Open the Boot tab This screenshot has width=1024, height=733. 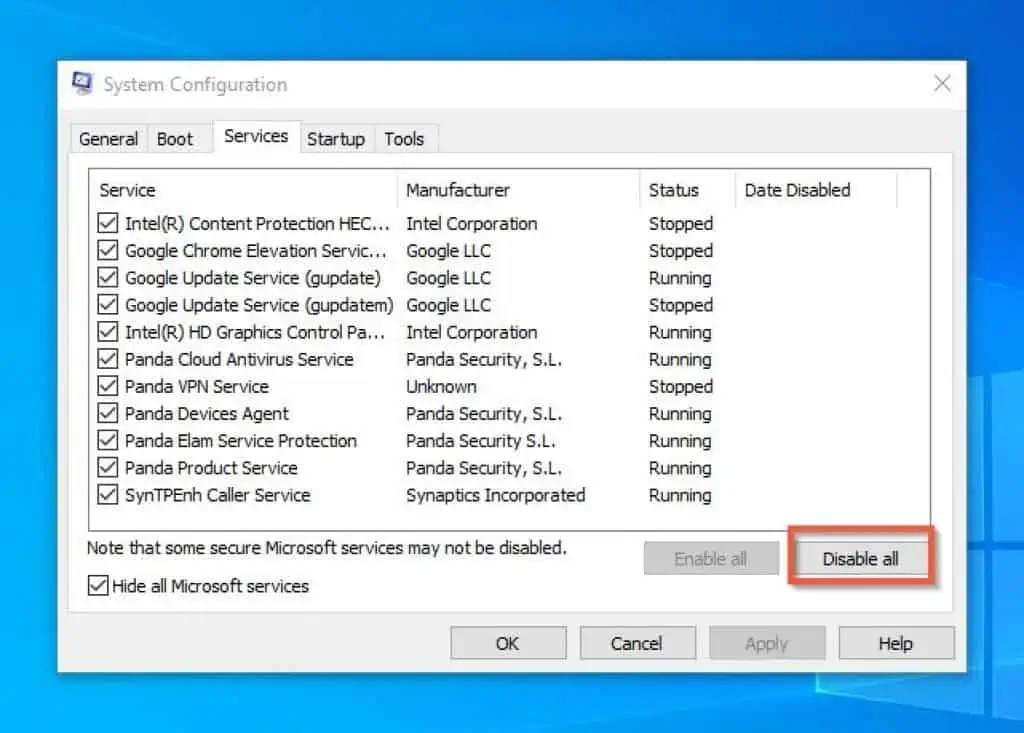175,139
